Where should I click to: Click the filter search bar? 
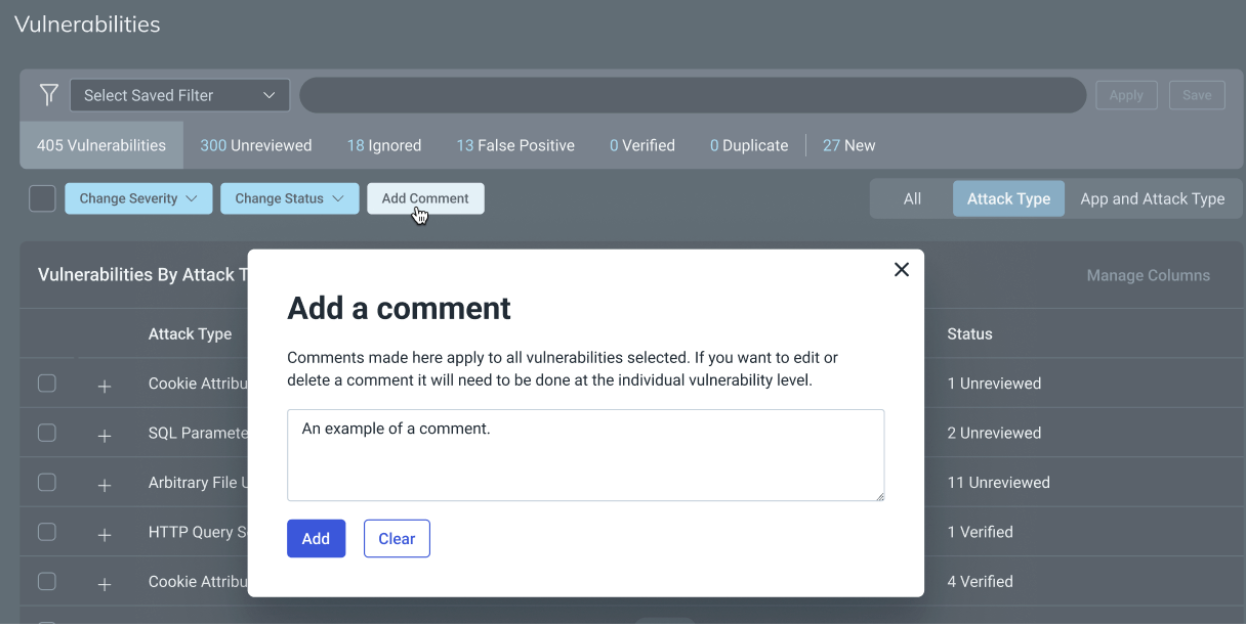692,95
